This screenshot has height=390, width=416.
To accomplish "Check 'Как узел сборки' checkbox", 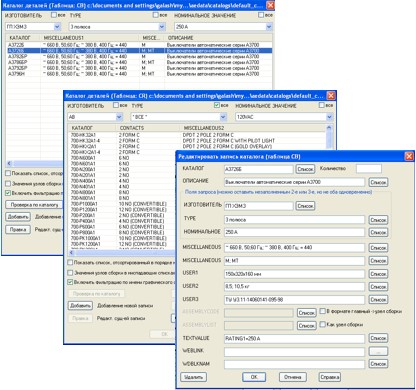I will pos(322,324).
